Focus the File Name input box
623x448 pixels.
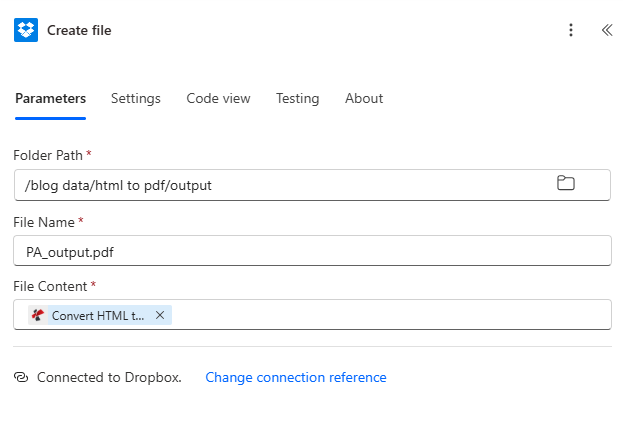312,251
